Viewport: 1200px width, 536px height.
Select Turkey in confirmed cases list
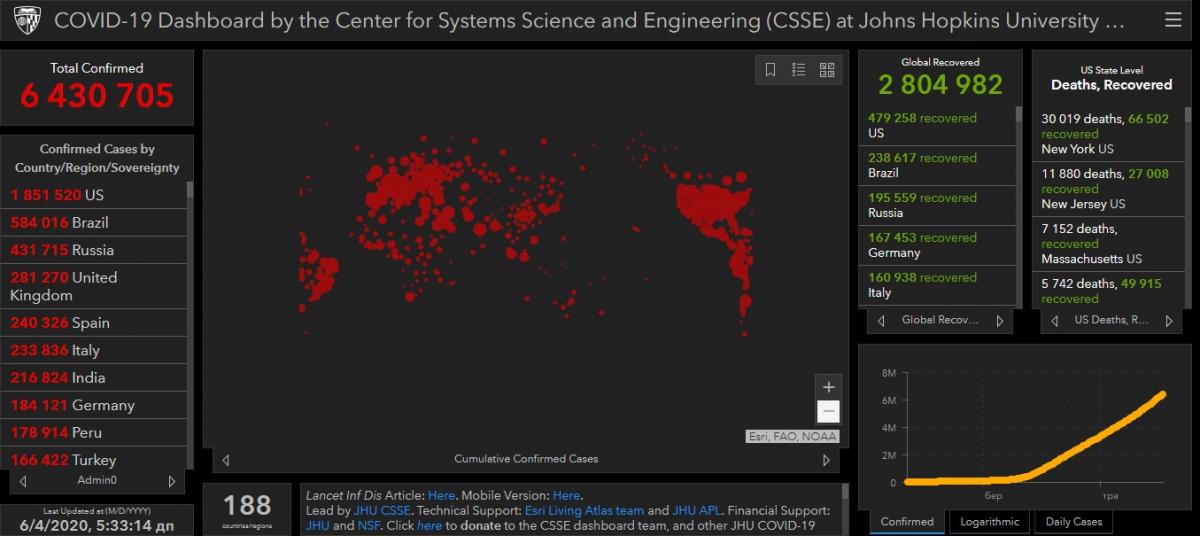[94, 459]
